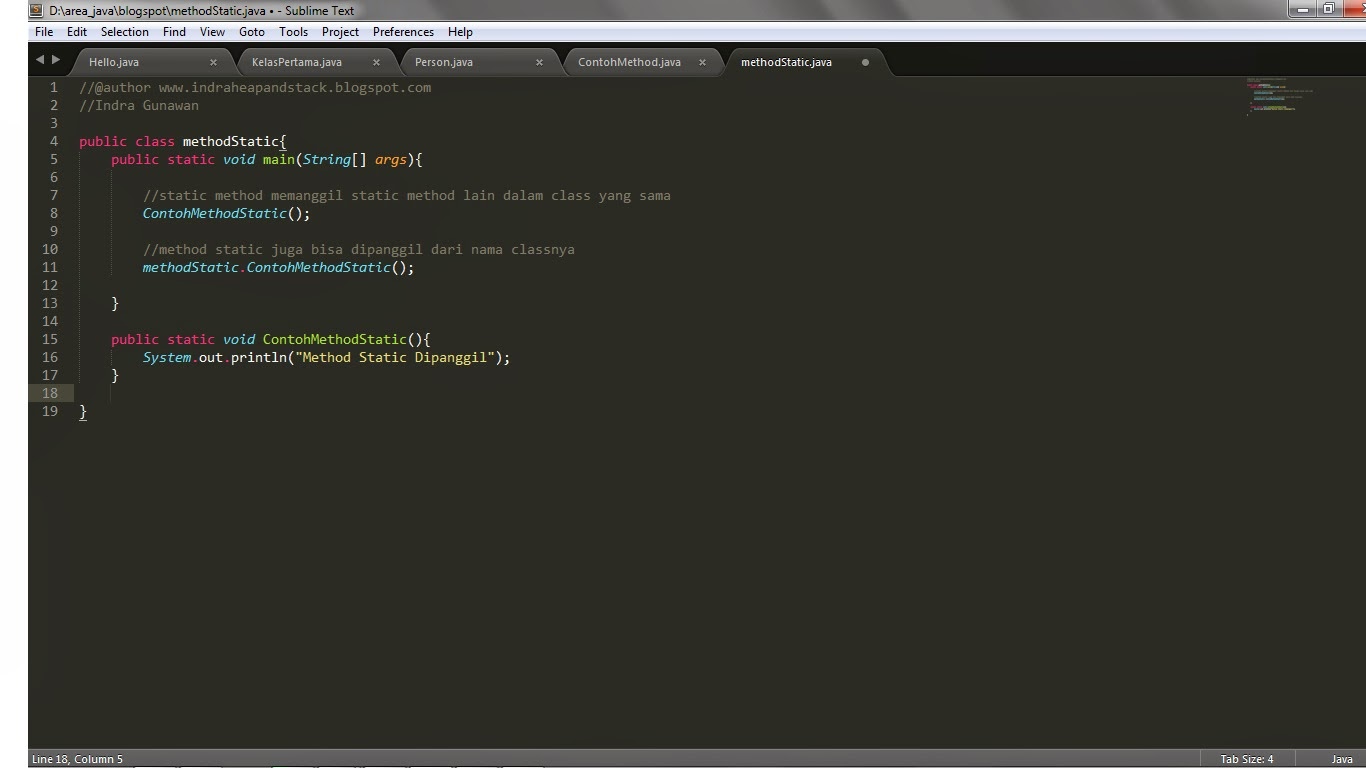The width and height of the screenshot is (1366, 768).
Task: Click the args parameter
Action: click(391, 159)
